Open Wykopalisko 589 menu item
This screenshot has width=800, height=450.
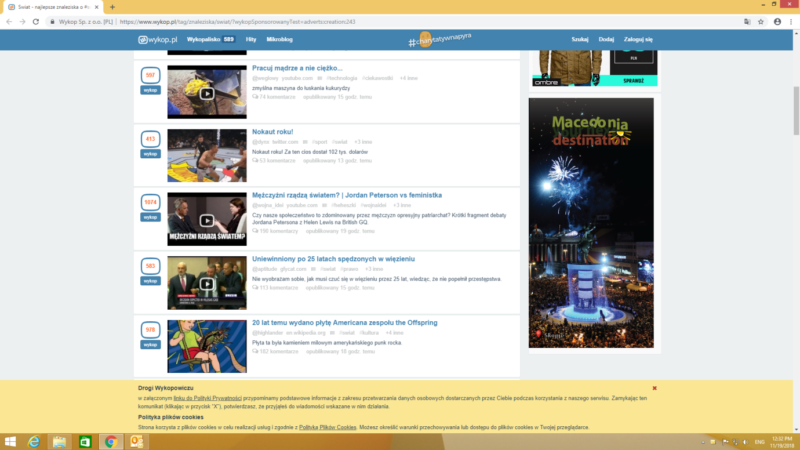click(x=210, y=39)
